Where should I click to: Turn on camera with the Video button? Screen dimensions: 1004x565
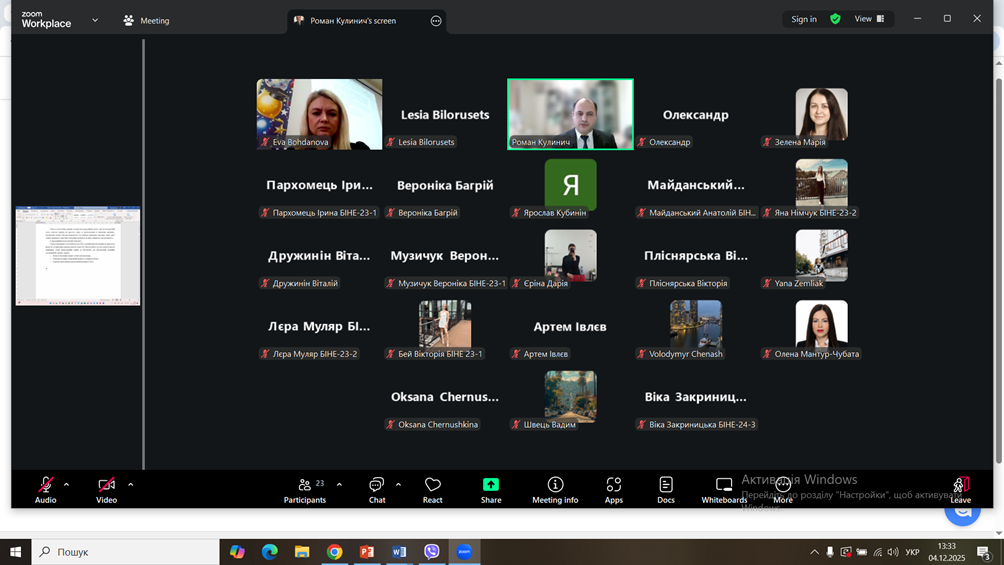(x=106, y=489)
